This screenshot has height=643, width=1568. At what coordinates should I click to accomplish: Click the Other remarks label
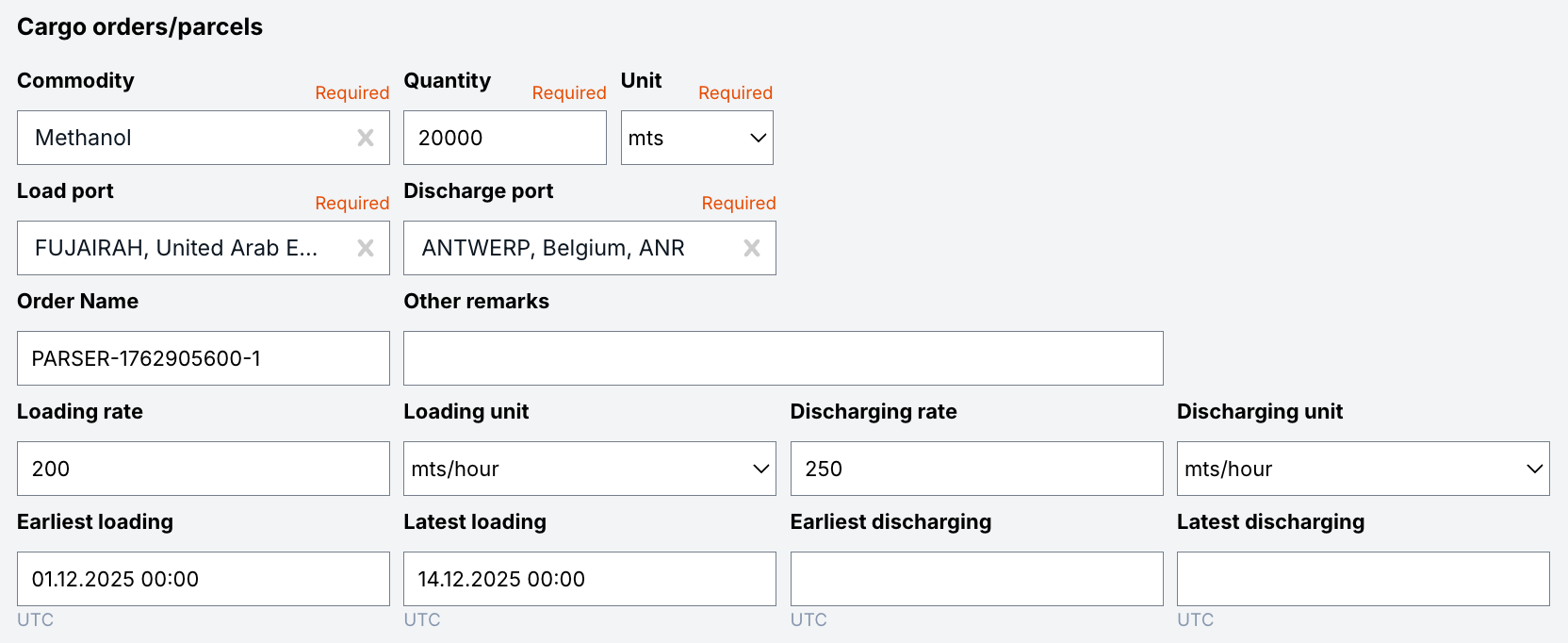tap(476, 301)
